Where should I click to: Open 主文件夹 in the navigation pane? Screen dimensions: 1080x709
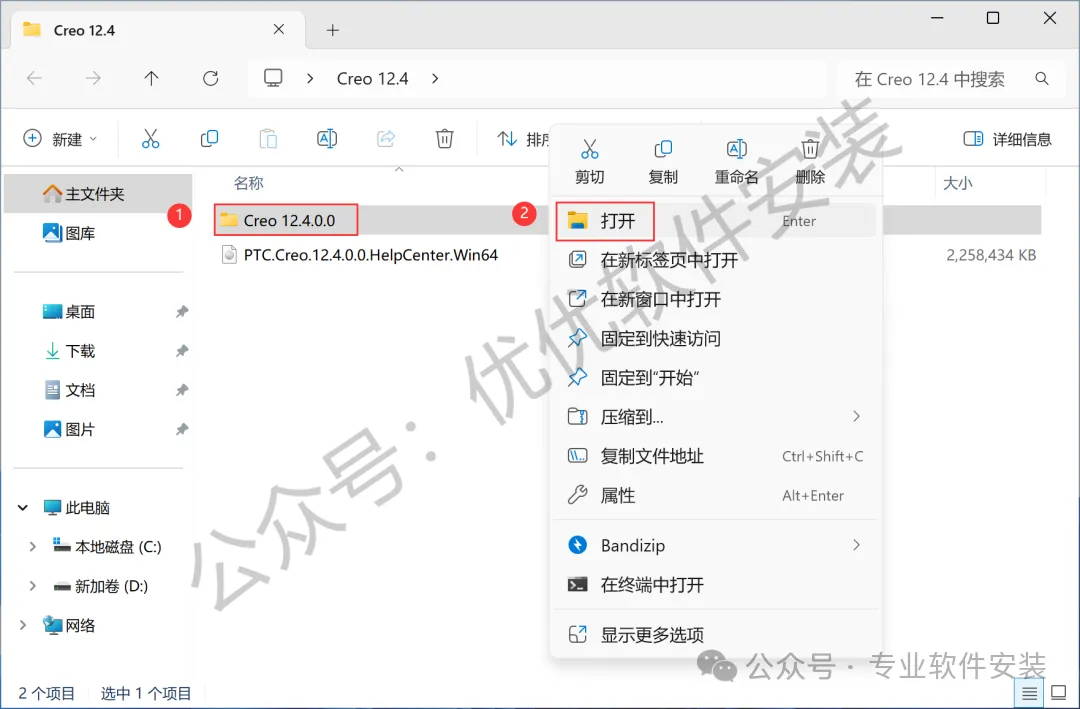pyautogui.click(x=98, y=194)
